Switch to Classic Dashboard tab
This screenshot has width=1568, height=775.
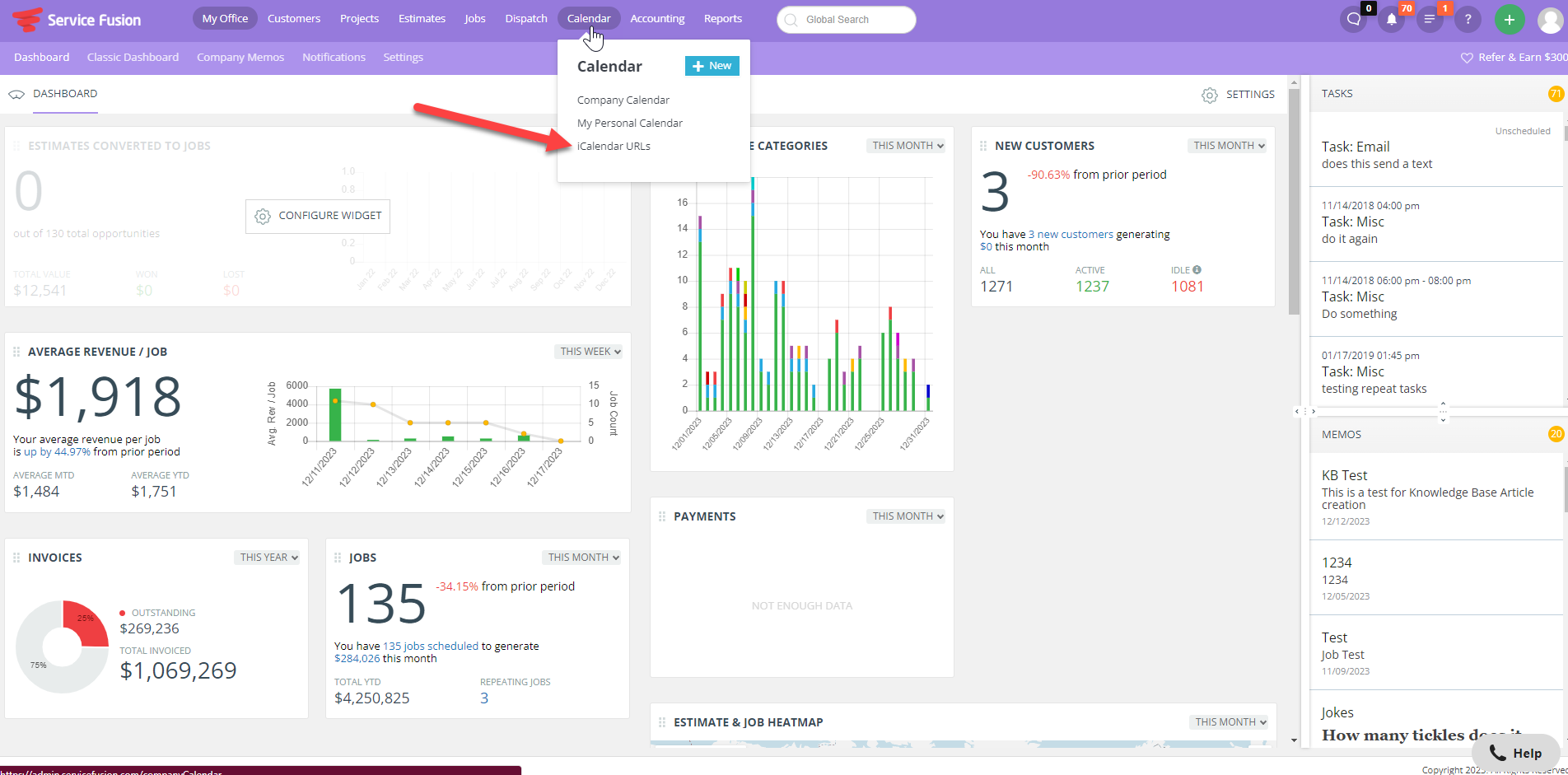(x=133, y=57)
